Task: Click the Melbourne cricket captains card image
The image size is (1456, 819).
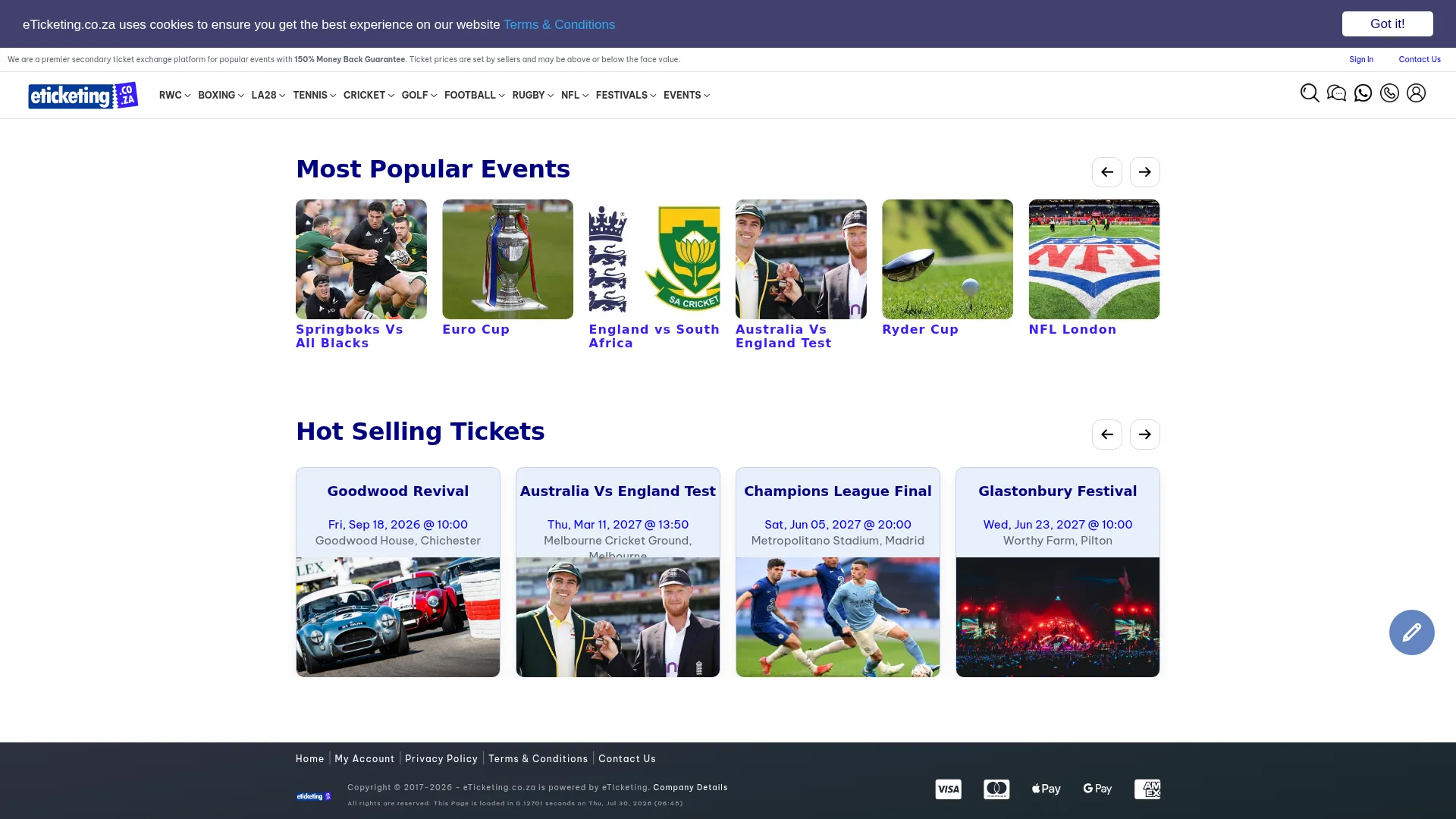Action: [618, 617]
